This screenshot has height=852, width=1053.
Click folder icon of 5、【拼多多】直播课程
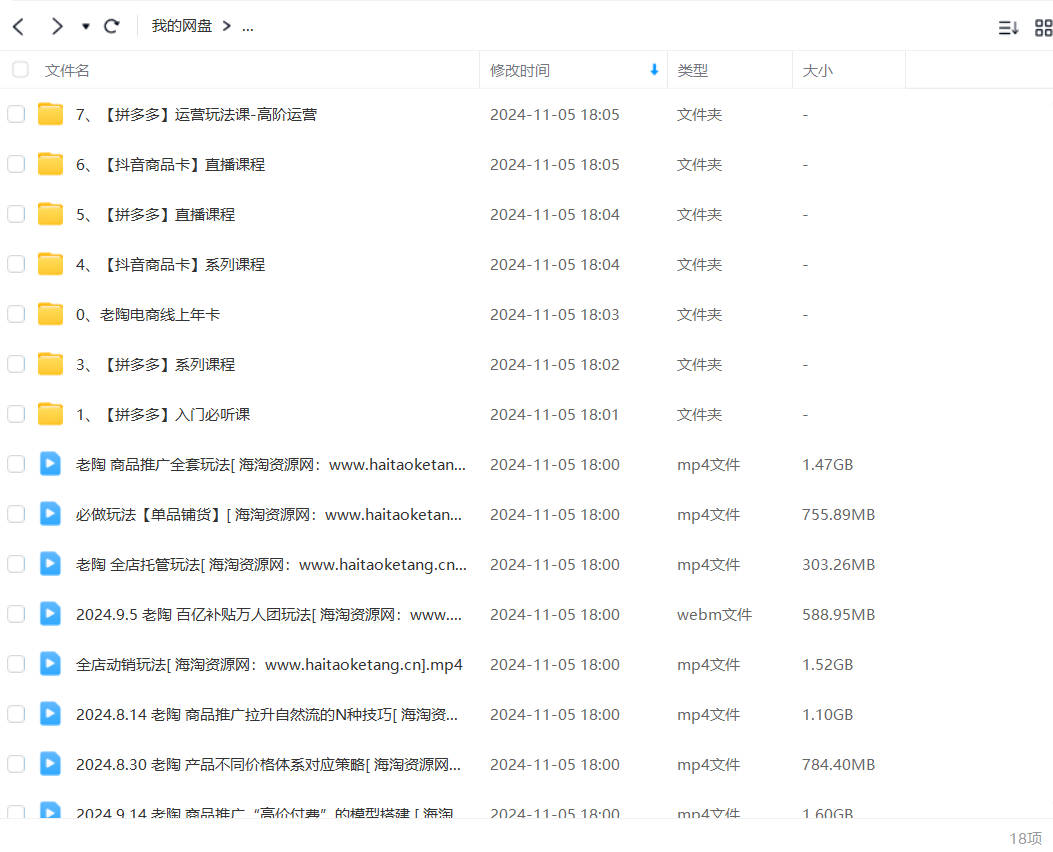tap(50, 214)
